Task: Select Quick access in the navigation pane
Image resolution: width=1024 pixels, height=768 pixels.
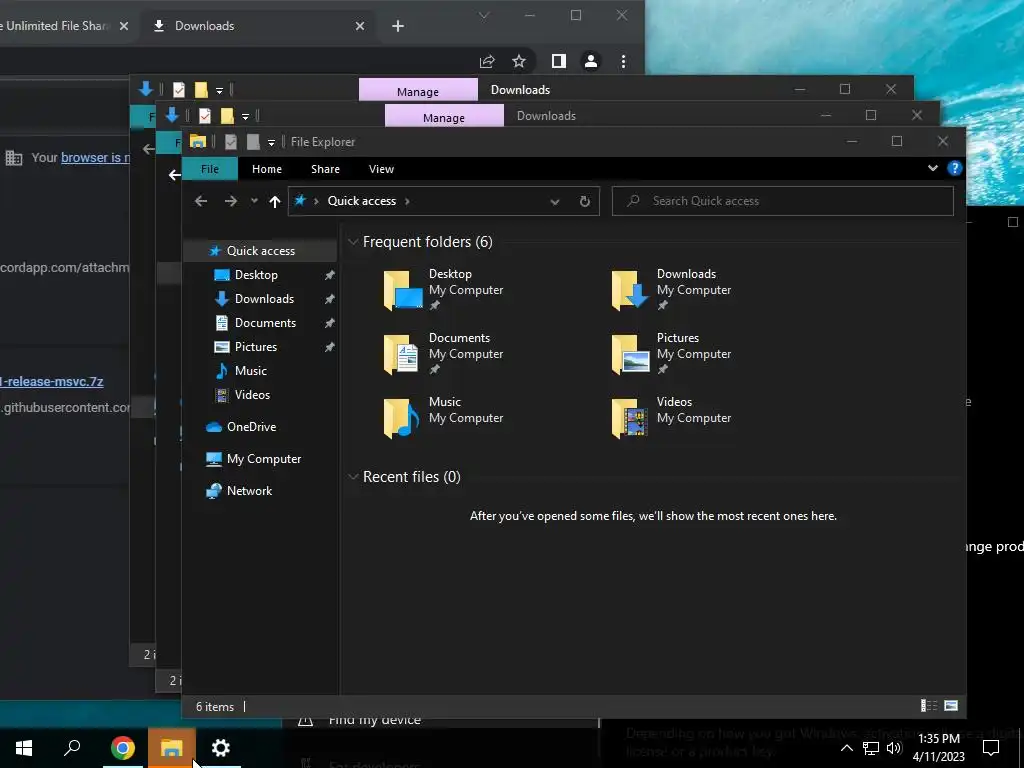Action: tap(260, 251)
